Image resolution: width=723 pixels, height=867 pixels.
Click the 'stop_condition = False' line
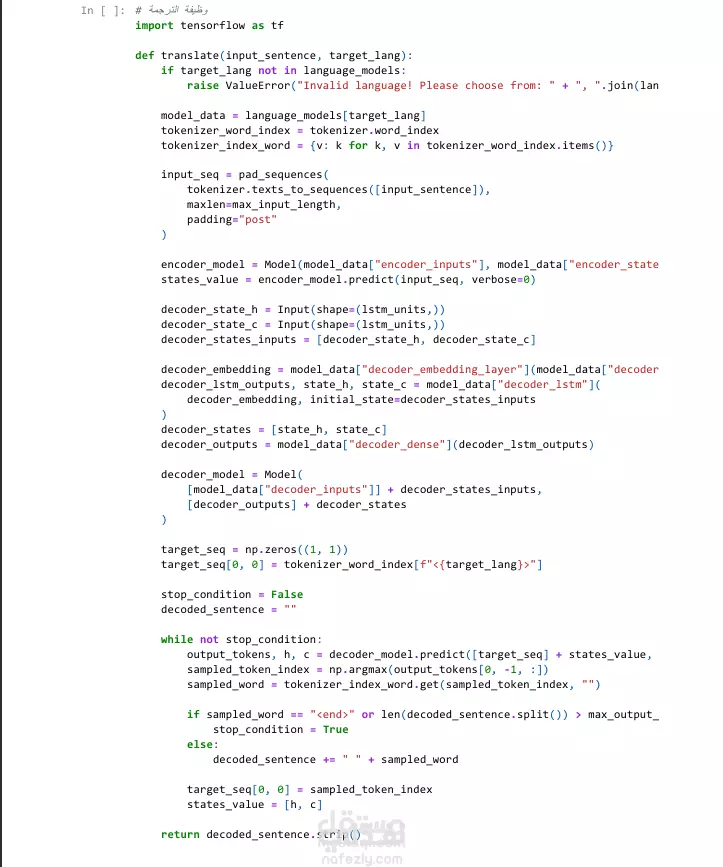click(x=232, y=594)
